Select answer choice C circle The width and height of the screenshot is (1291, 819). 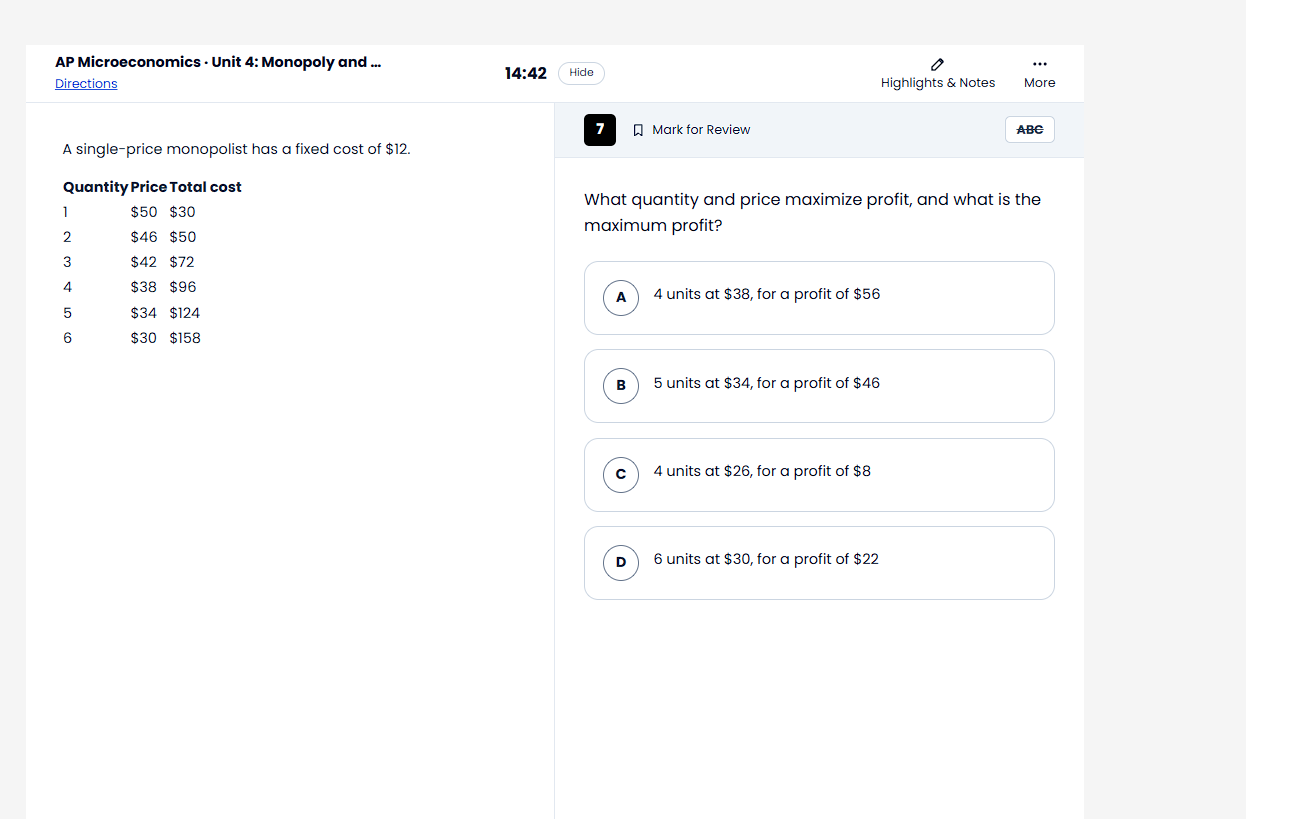point(621,474)
